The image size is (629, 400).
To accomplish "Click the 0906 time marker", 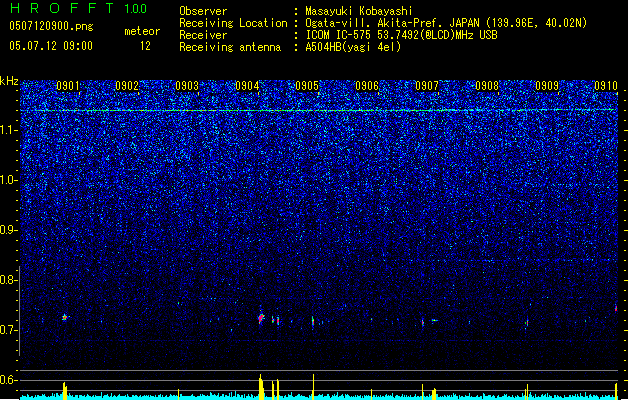I will pos(367,86).
